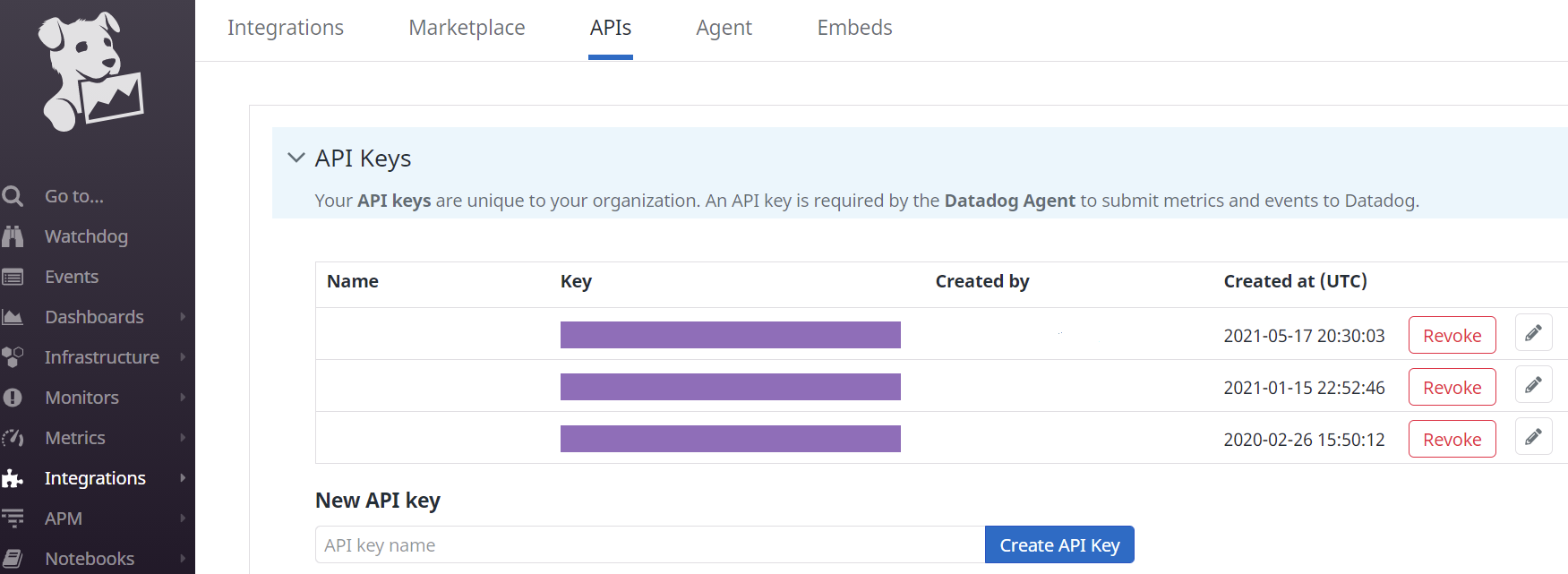The width and height of the screenshot is (1568, 574).
Task: Open Metrics in the sidebar
Action: pyautogui.click(x=75, y=438)
